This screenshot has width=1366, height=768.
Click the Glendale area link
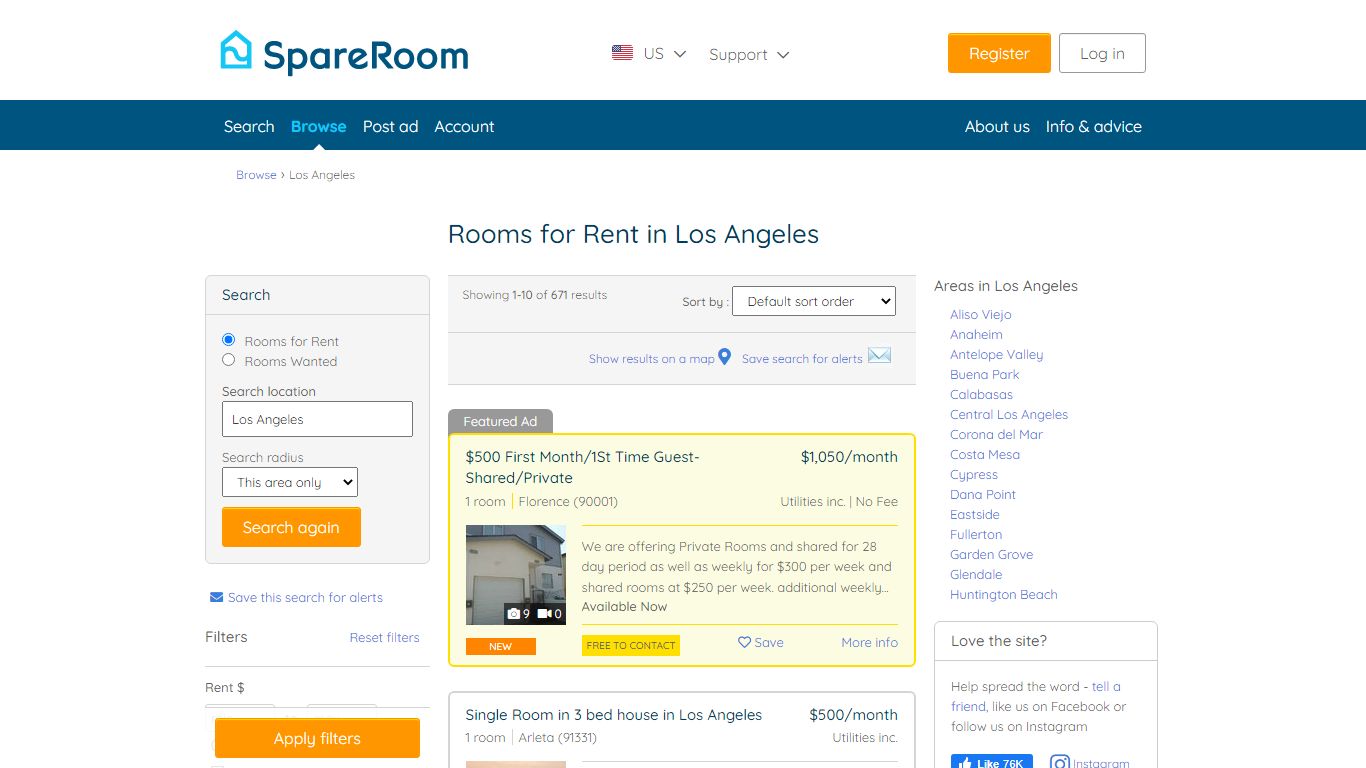click(976, 574)
